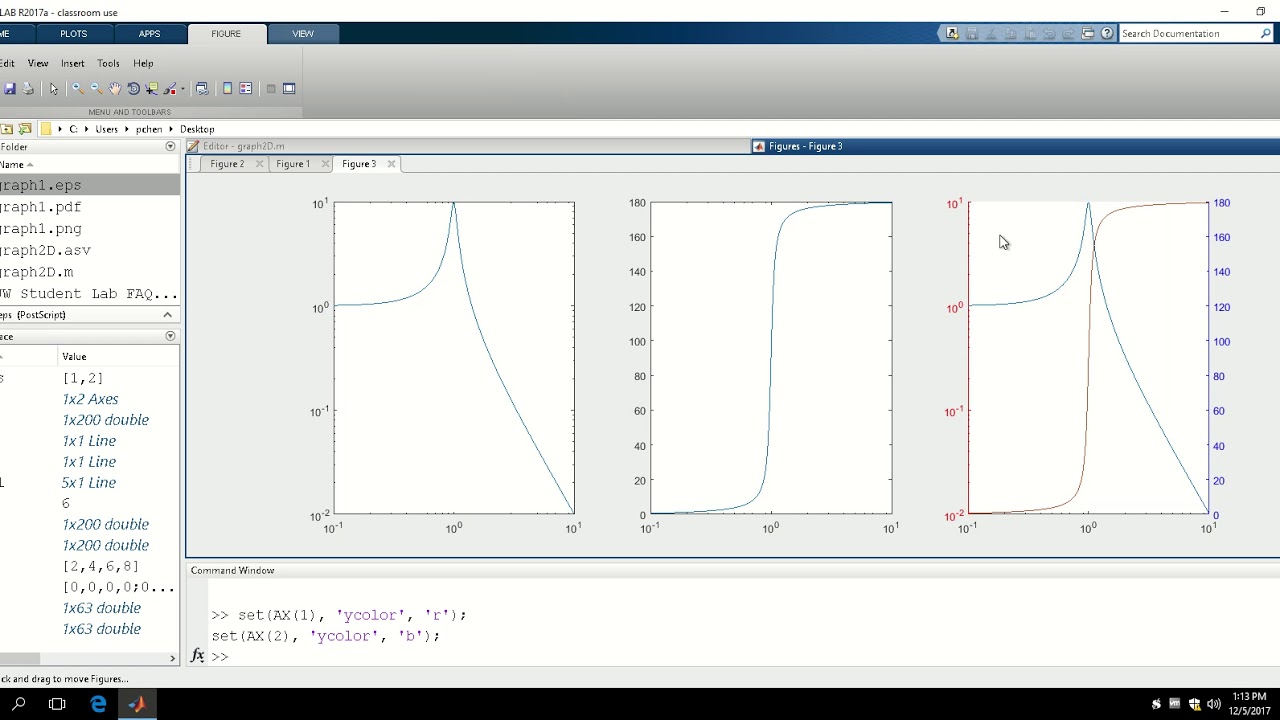Insert a legend using the toolbar icon

245,89
